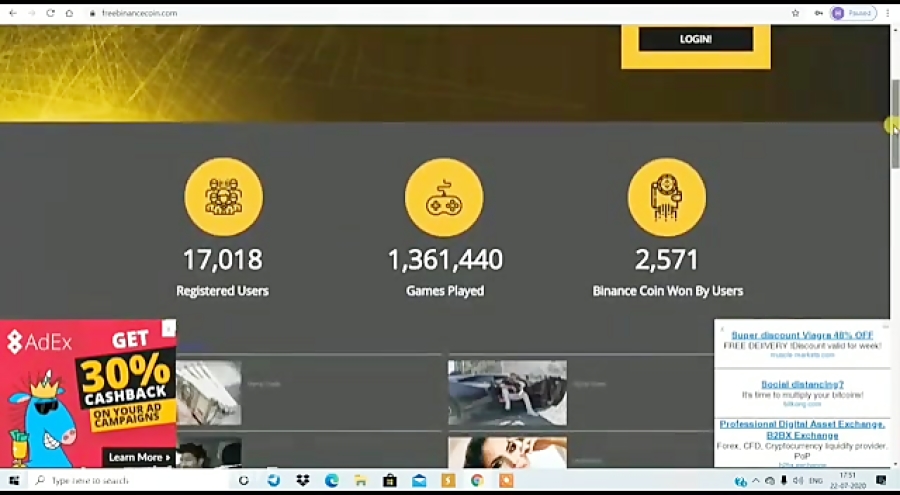Open the orange S app in the taskbar

pos(448,481)
